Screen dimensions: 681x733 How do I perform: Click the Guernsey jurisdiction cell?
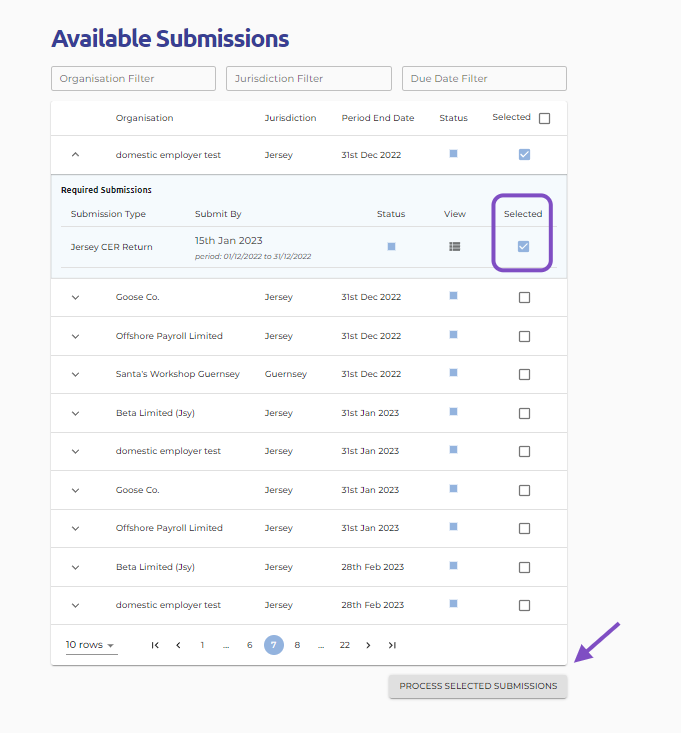(286, 374)
